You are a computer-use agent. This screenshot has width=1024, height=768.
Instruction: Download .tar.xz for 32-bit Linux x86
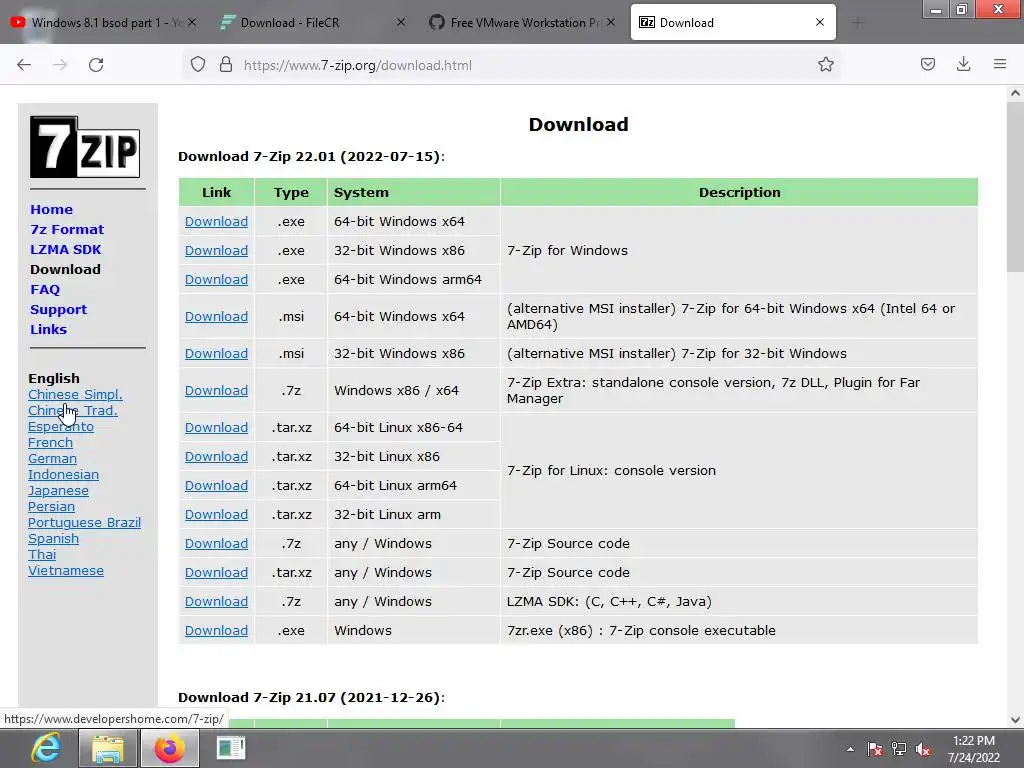click(216, 456)
